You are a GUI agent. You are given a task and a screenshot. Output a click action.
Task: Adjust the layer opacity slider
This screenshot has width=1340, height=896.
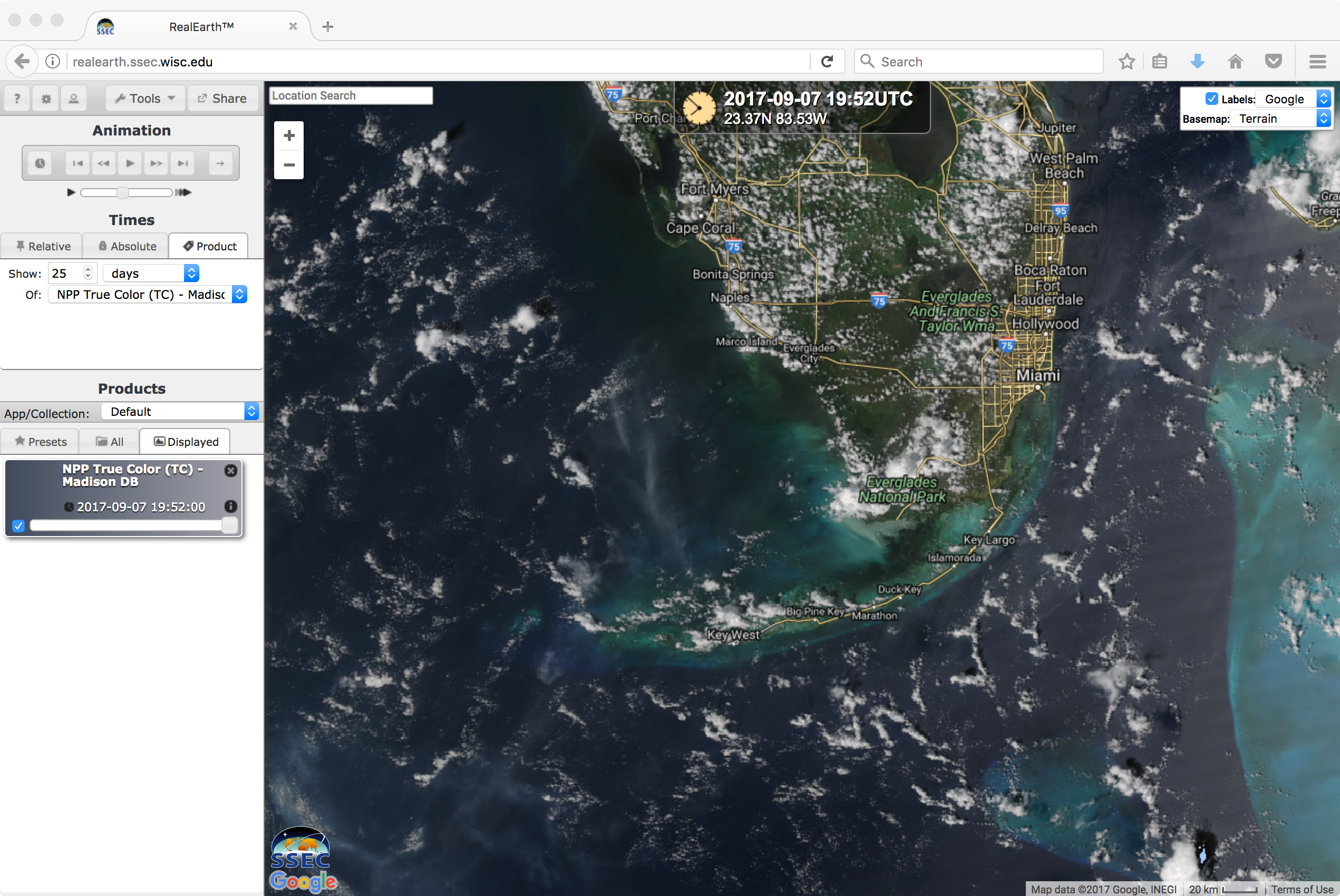[230, 525]
